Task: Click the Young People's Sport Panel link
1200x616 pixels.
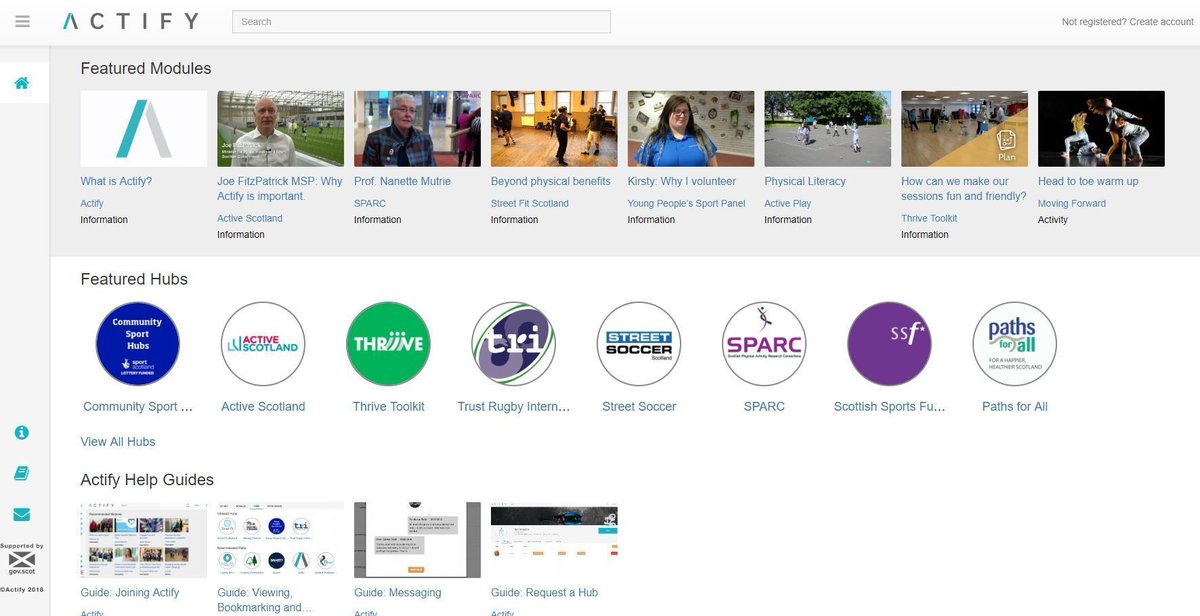Action: pos(687,203)
